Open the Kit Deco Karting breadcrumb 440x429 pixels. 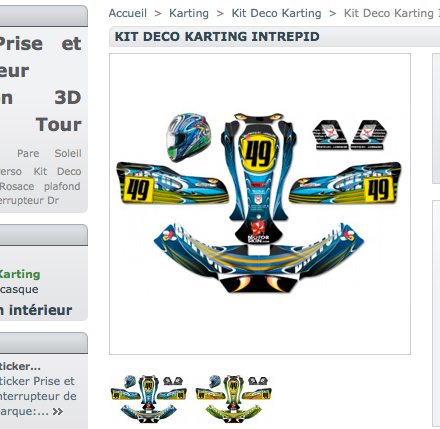276,13
